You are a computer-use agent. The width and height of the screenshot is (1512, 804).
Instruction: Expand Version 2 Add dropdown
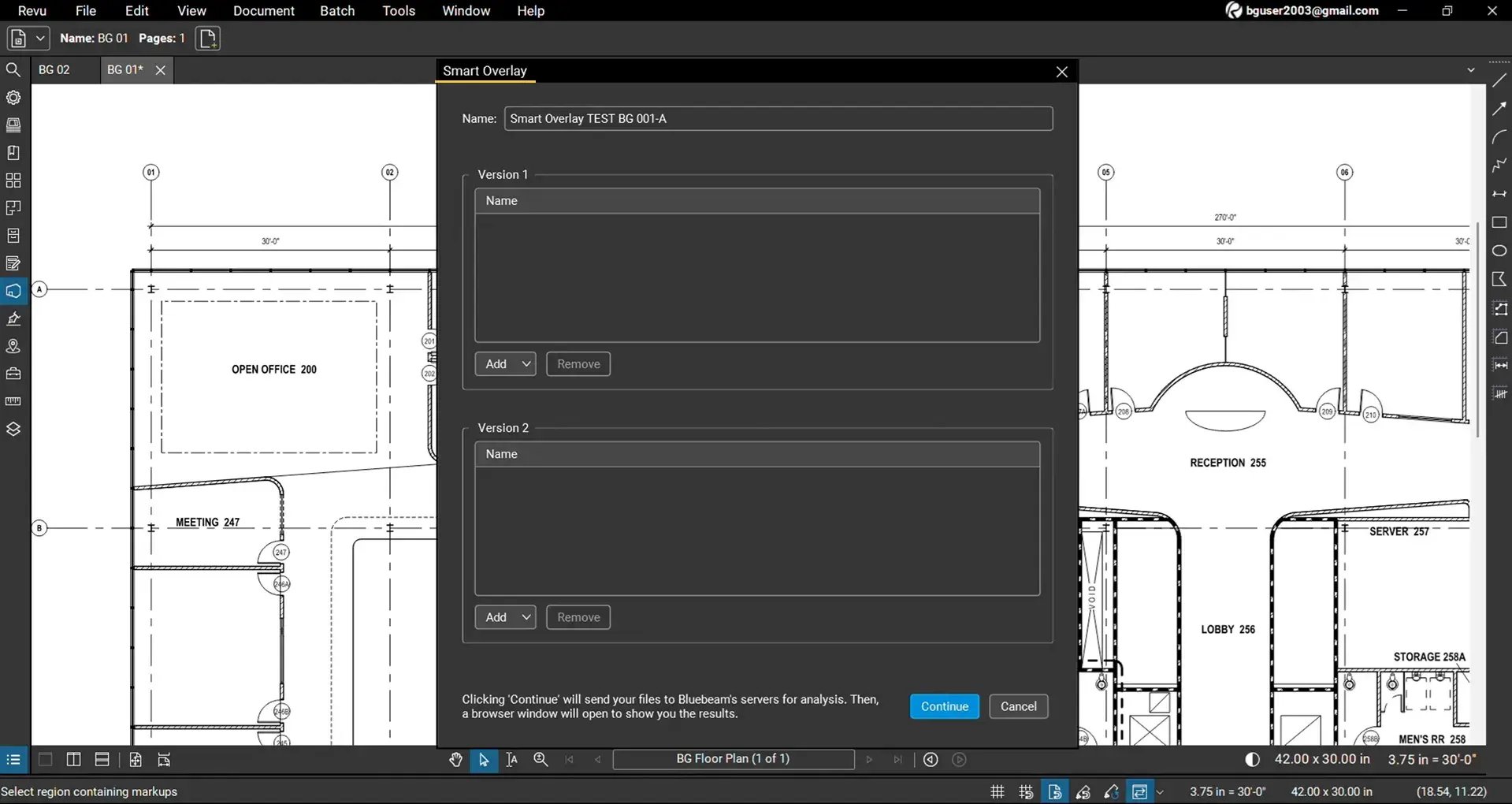coord(526,617)
